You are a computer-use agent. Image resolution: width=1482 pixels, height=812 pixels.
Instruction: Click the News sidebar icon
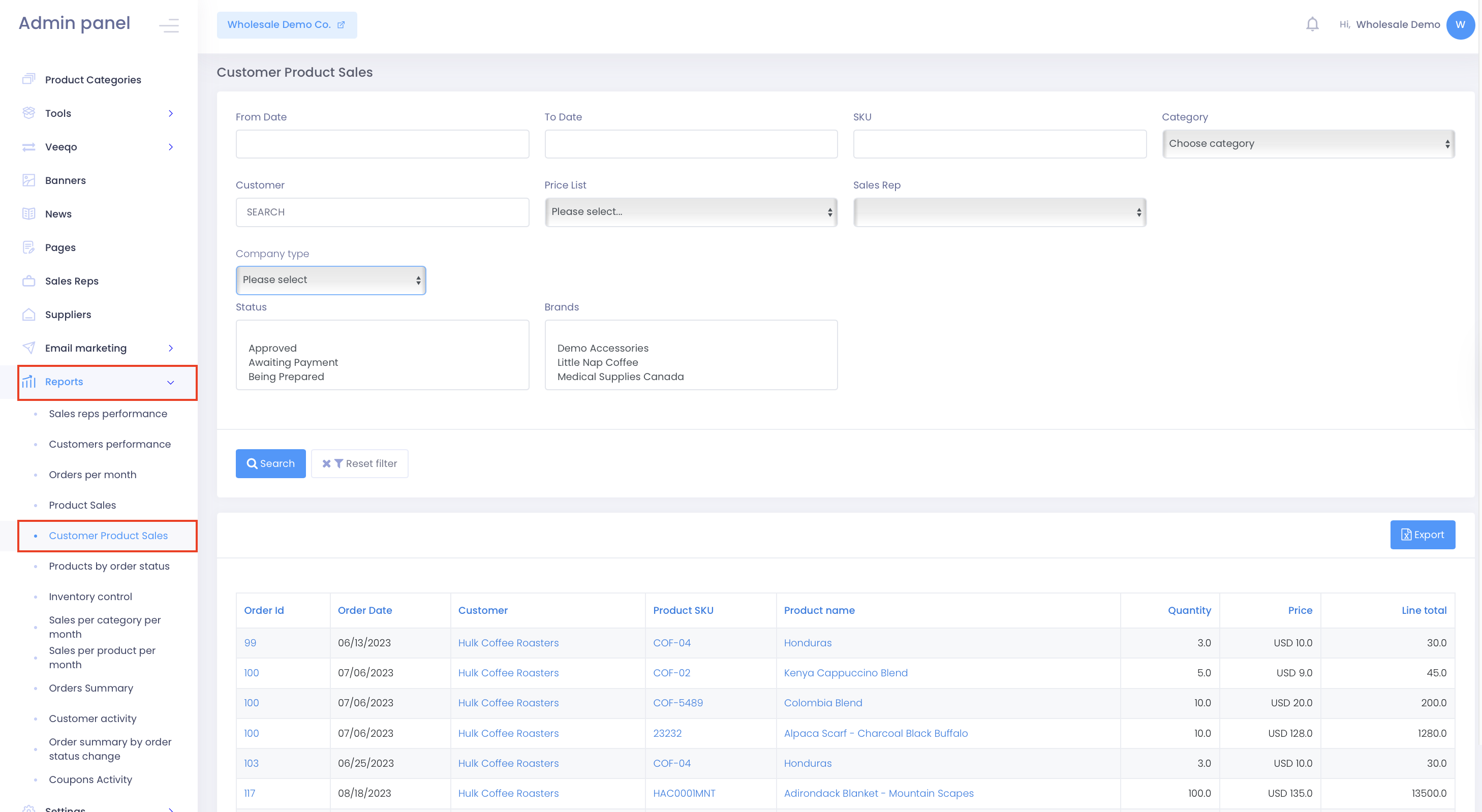(x=28, y=214)
